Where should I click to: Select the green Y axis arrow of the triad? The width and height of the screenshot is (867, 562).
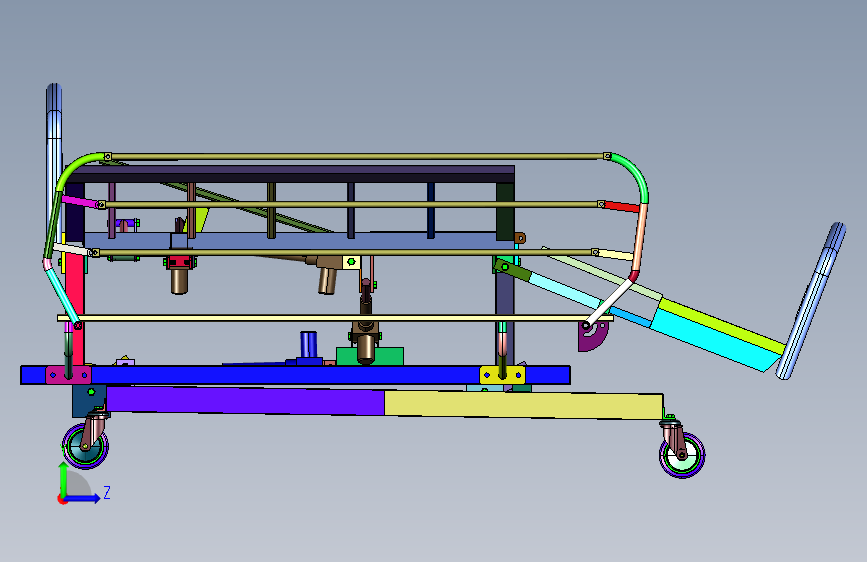(x=64, y=478)
